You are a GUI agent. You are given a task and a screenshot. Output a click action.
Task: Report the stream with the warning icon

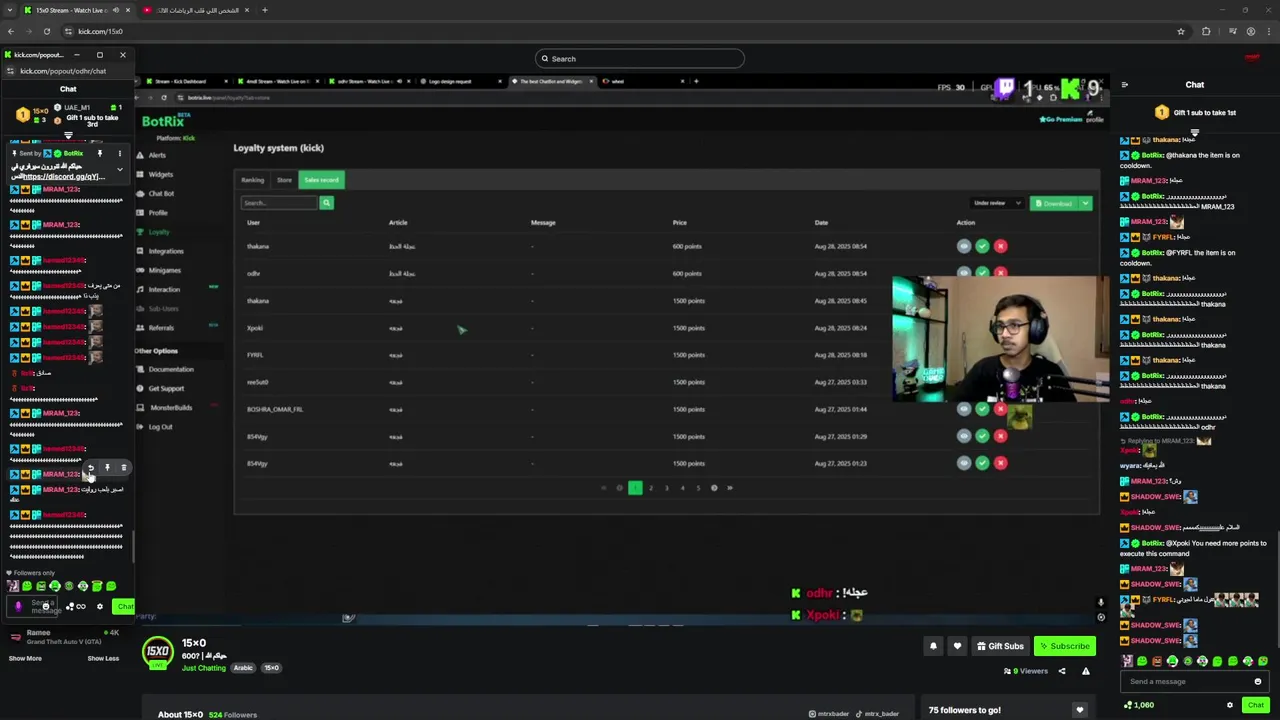tap(1085, 671)
